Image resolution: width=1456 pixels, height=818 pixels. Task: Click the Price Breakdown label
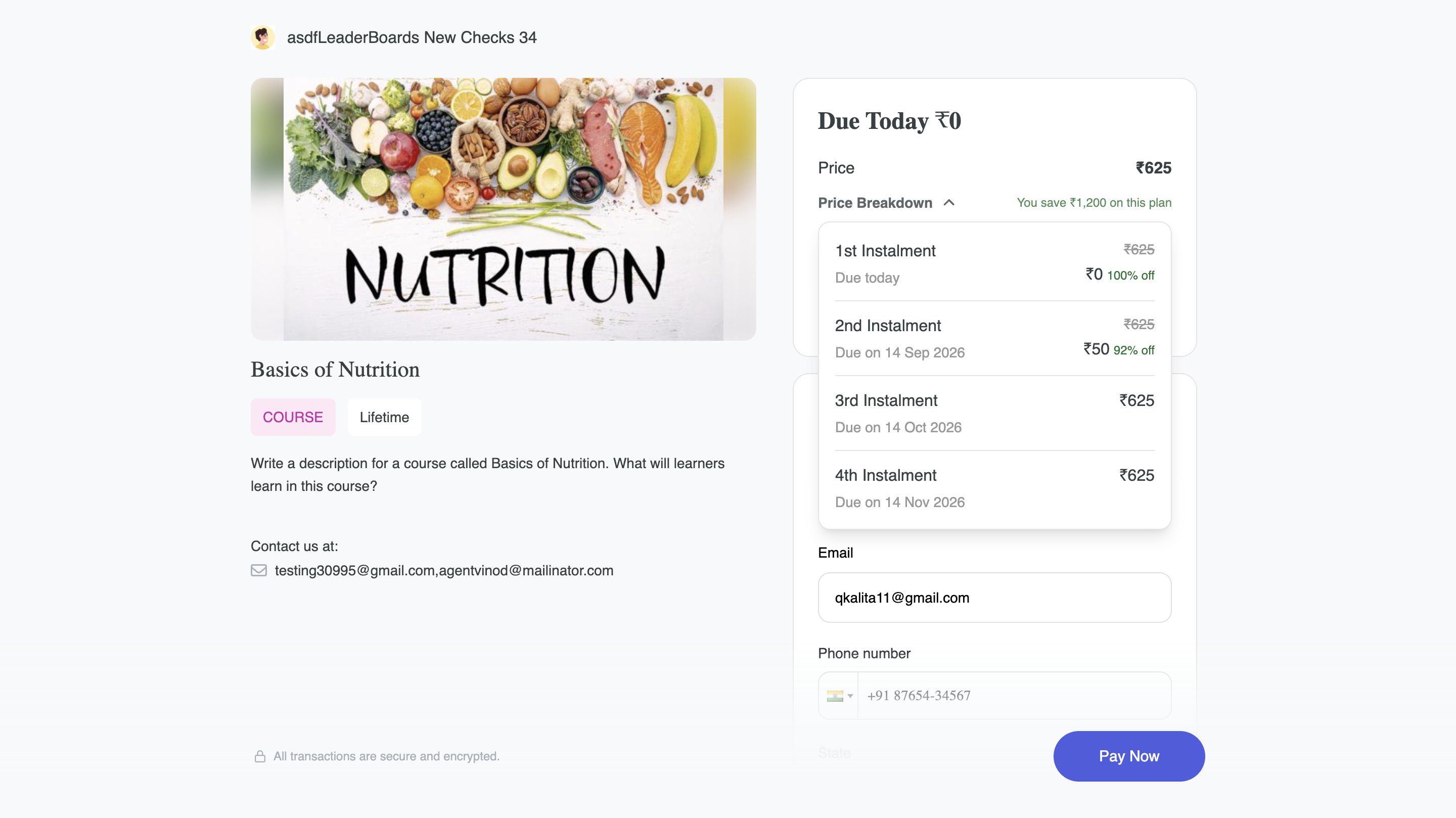(875, 202)
